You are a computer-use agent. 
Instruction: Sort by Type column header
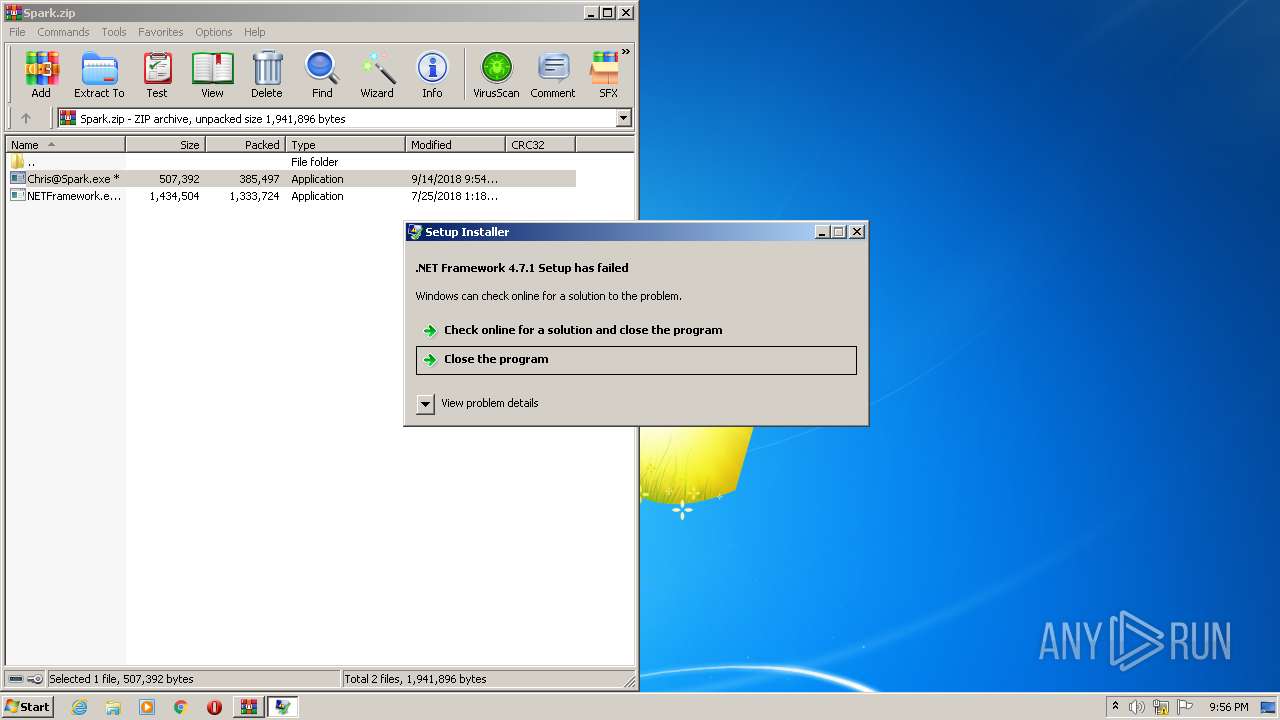tap(346, 145)
